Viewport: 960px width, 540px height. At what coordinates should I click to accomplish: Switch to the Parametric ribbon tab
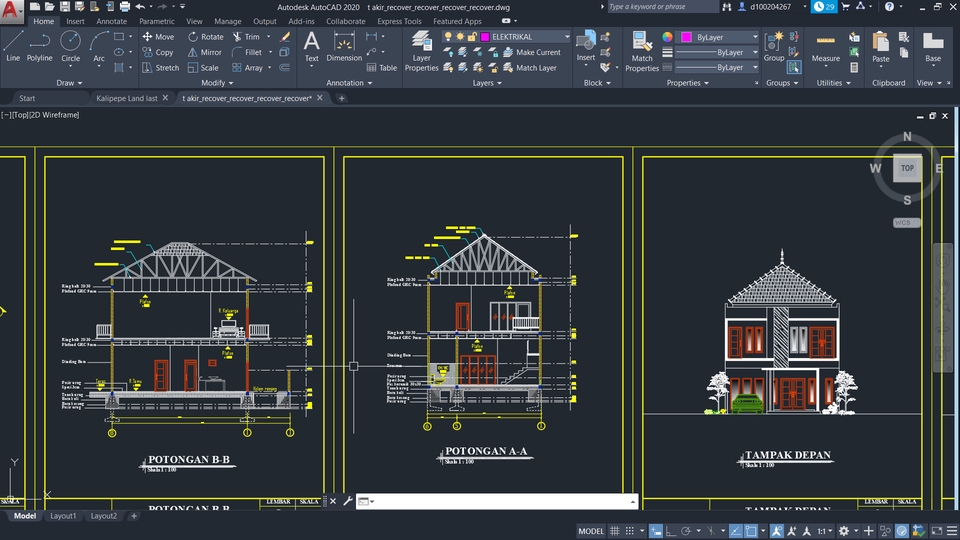pos(156,21)
